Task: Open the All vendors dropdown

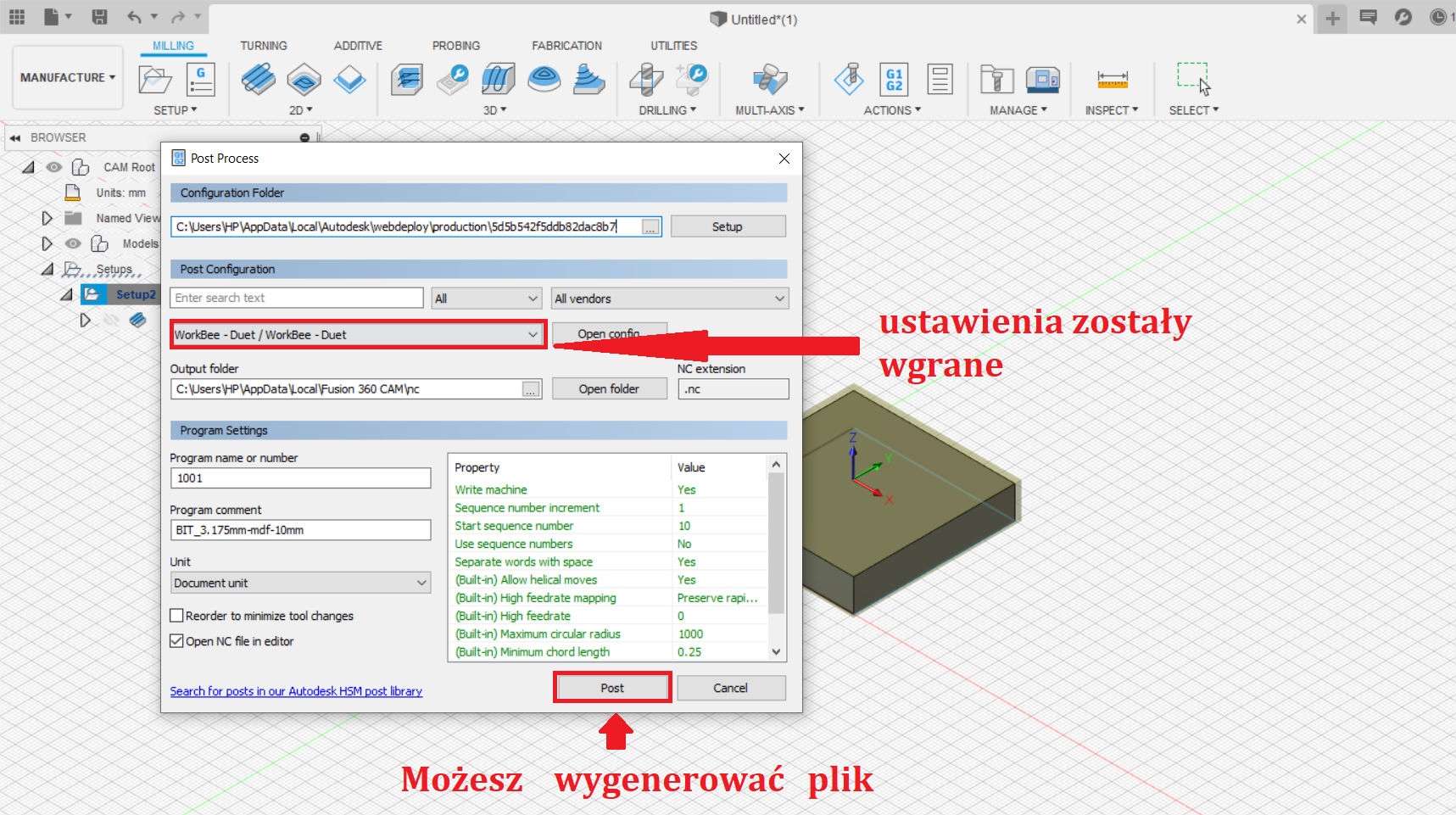Action: [670, 299]
